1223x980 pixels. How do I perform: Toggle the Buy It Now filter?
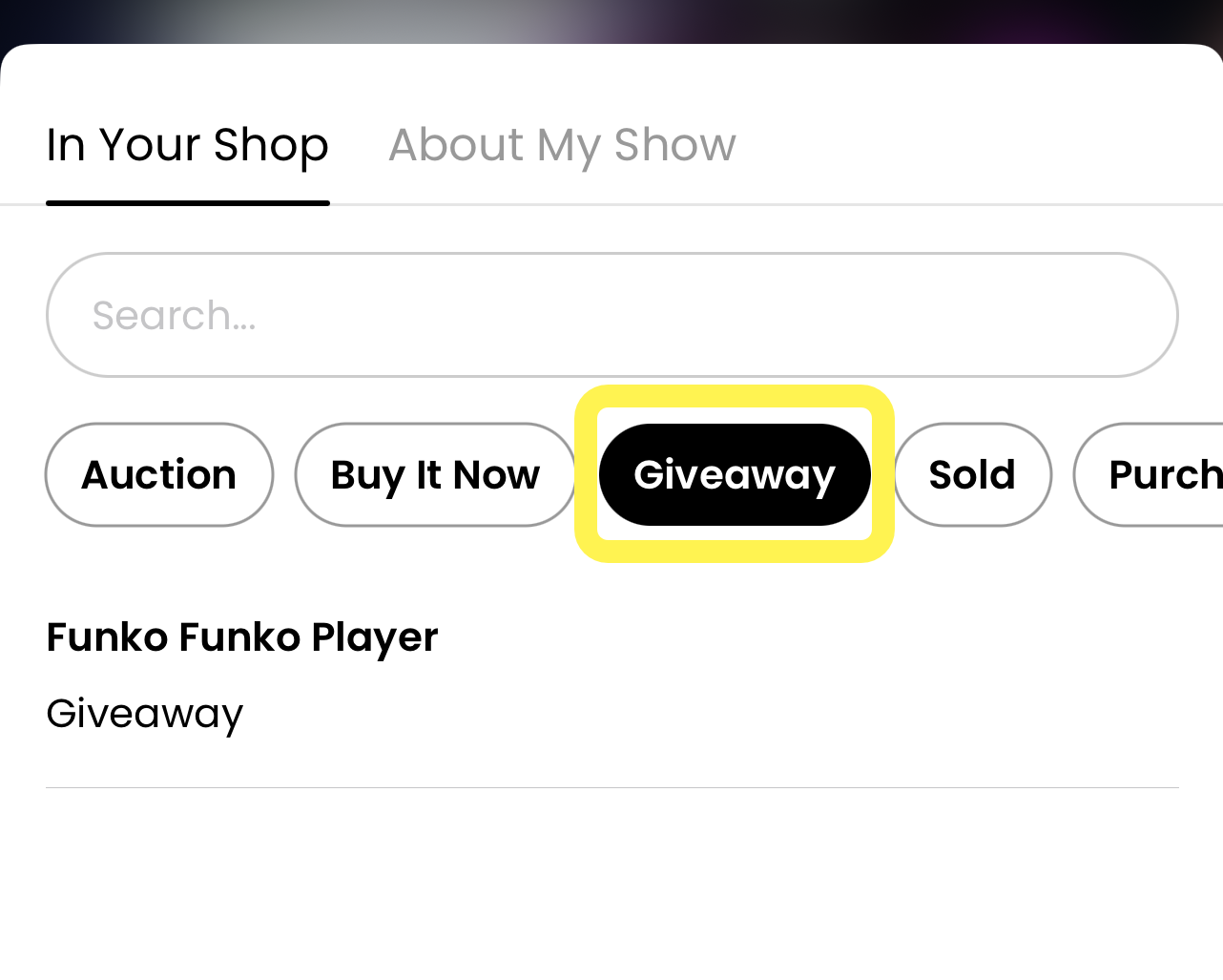tap(435, 474)
